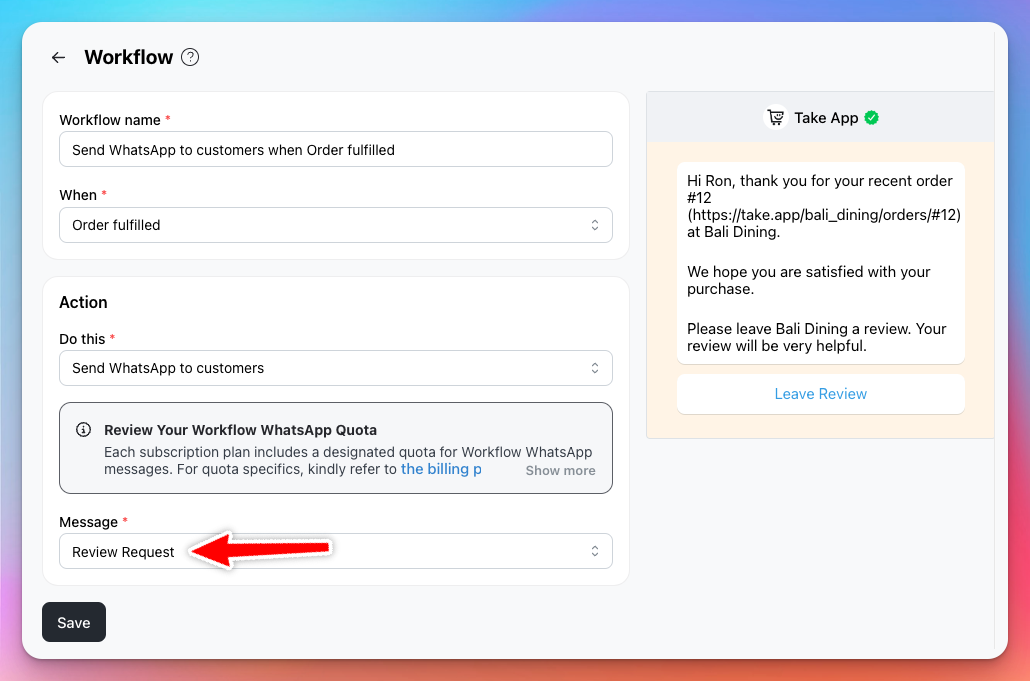The height and width of the screenshot is (681, 1030).
Task: Save the workflow
Action: [x=74, y=623]
